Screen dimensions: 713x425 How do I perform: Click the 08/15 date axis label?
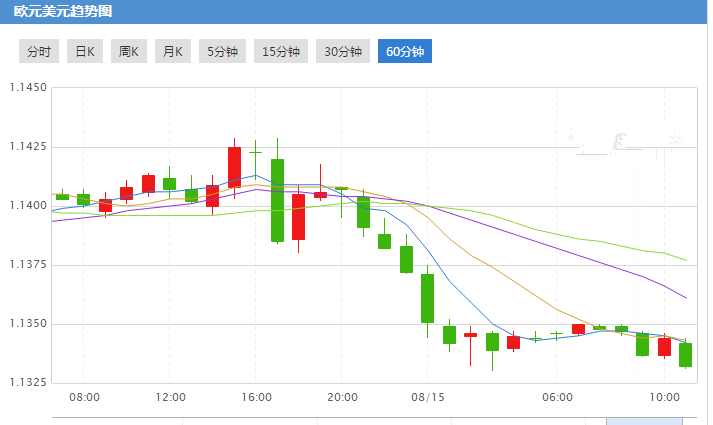428,397
